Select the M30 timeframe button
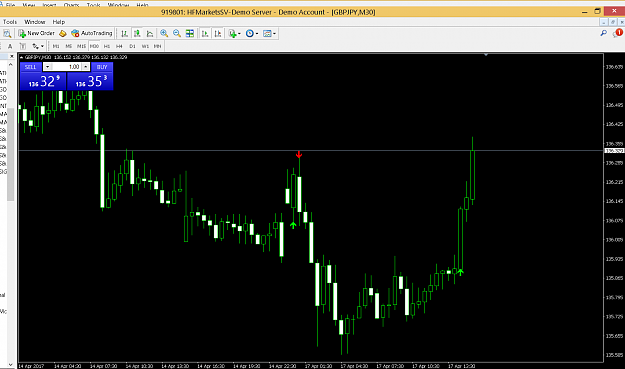Image resolution: width=625 pixels, height=369 pixels. [94, 46]
